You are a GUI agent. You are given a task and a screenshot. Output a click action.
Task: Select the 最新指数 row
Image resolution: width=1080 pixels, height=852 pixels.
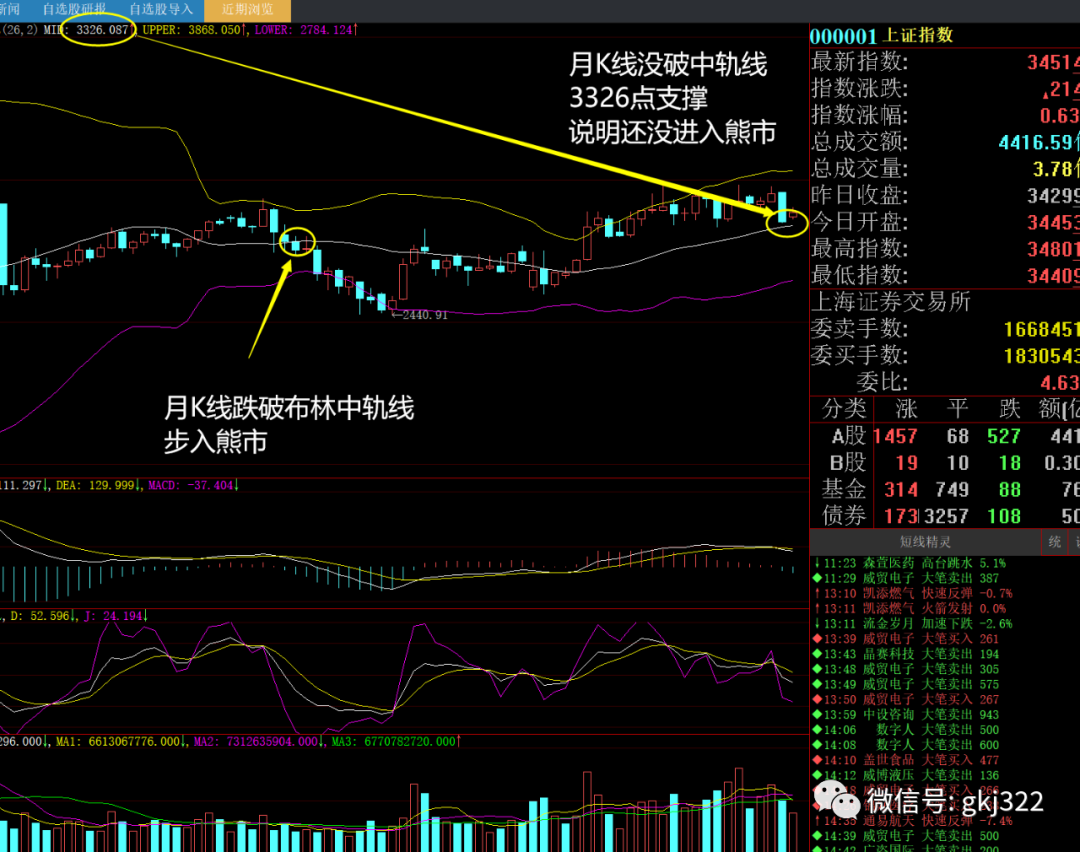click(945, 62)
